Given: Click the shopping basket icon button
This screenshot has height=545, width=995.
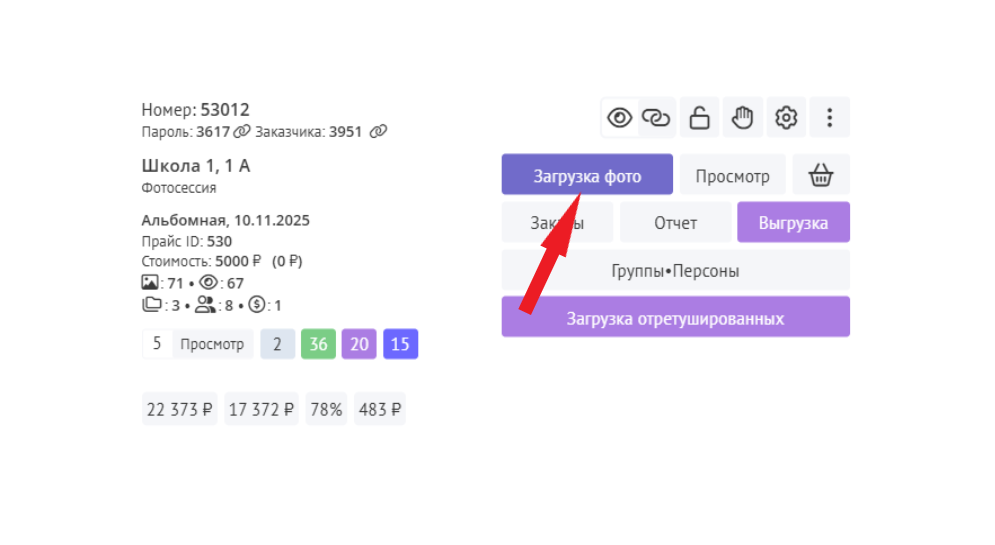Looking at the screenshot, I should point(821,176).
